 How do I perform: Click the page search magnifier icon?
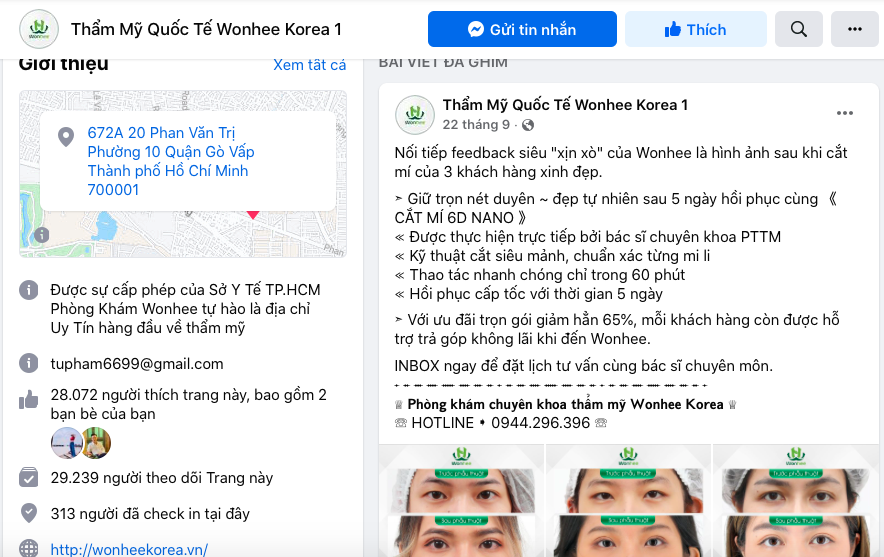(798, 29)
